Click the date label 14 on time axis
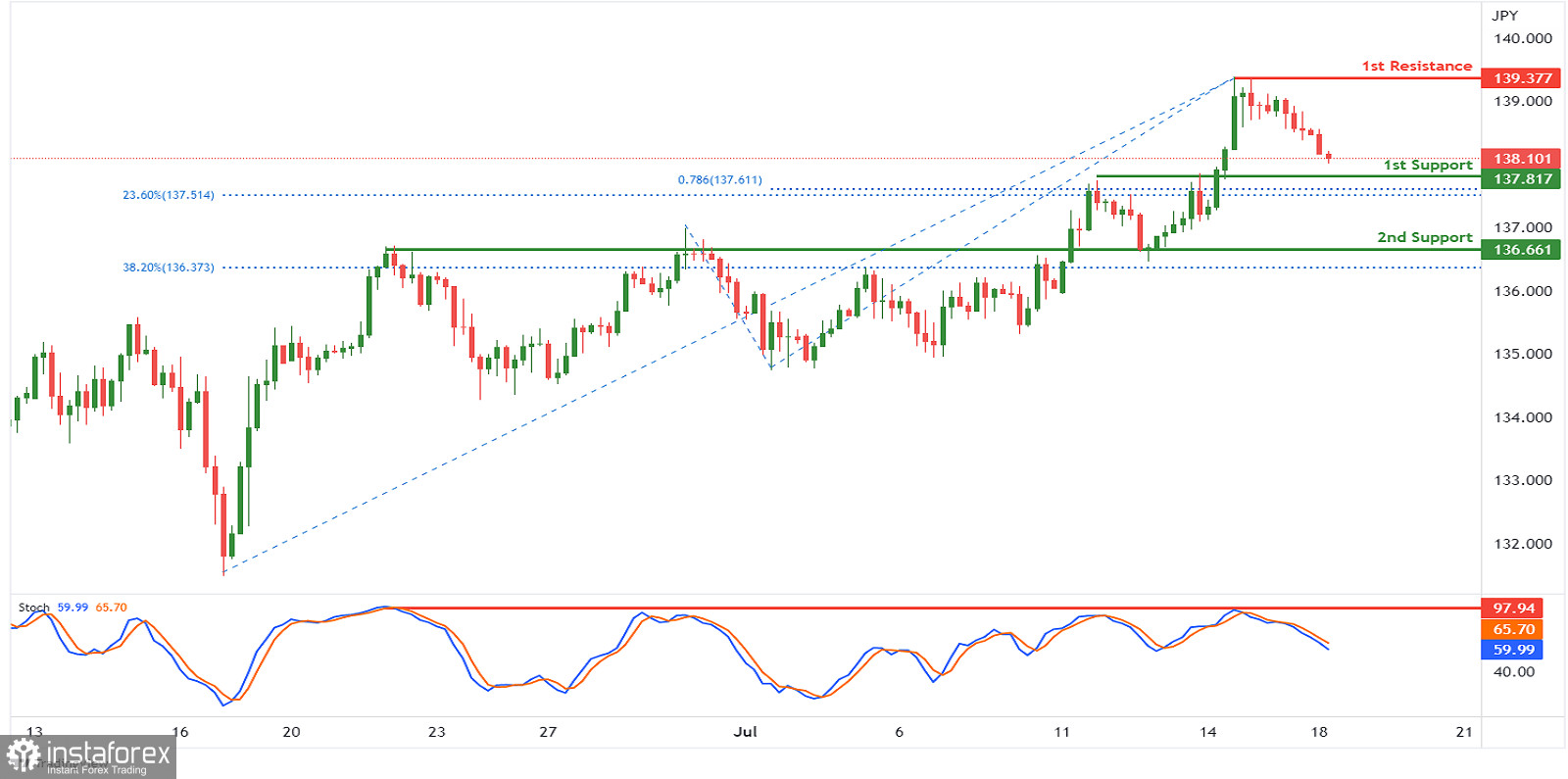 (1207, 732)
